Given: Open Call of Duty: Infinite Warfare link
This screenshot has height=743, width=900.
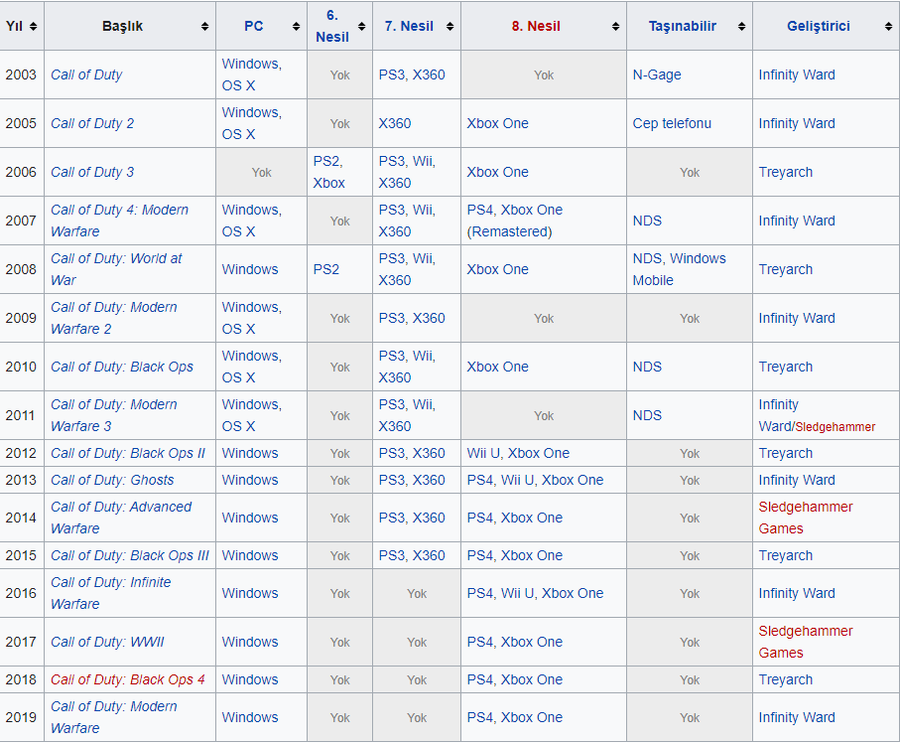Looking at the screenshot, I should tap(111, 593).
